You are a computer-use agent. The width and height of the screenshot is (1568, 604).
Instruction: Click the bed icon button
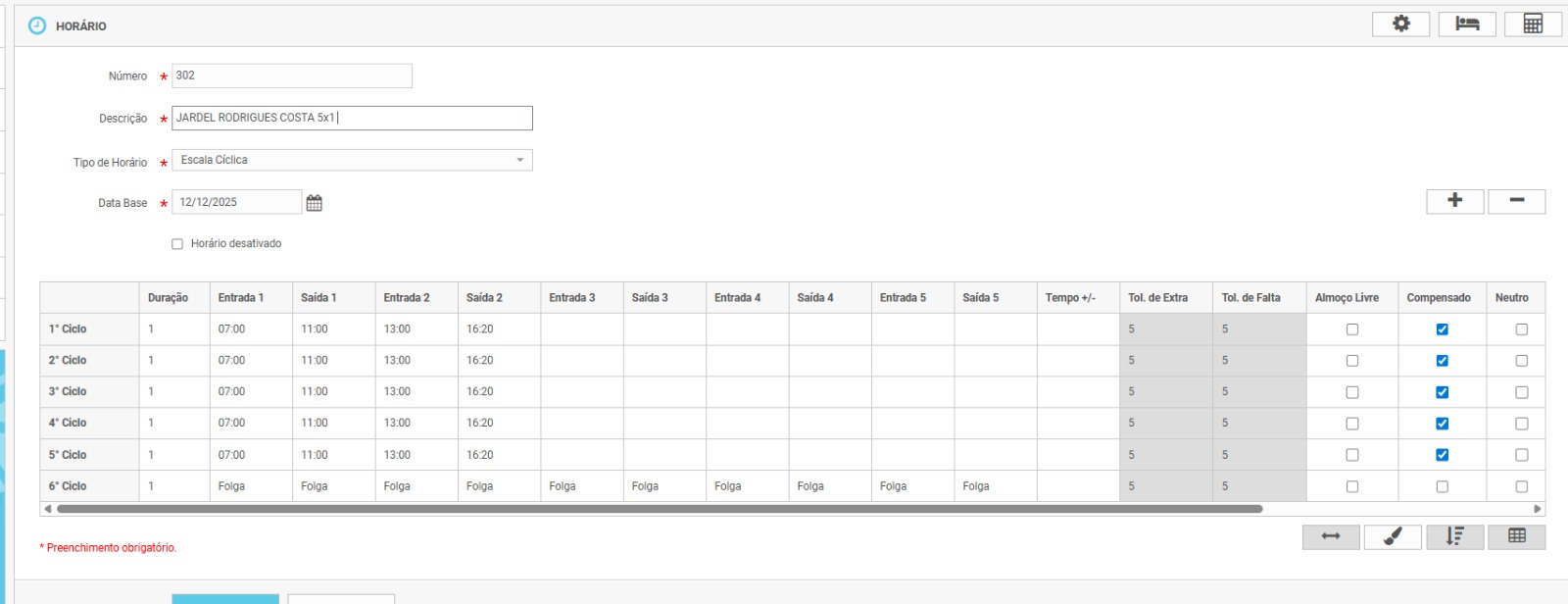click(1466, 25)
